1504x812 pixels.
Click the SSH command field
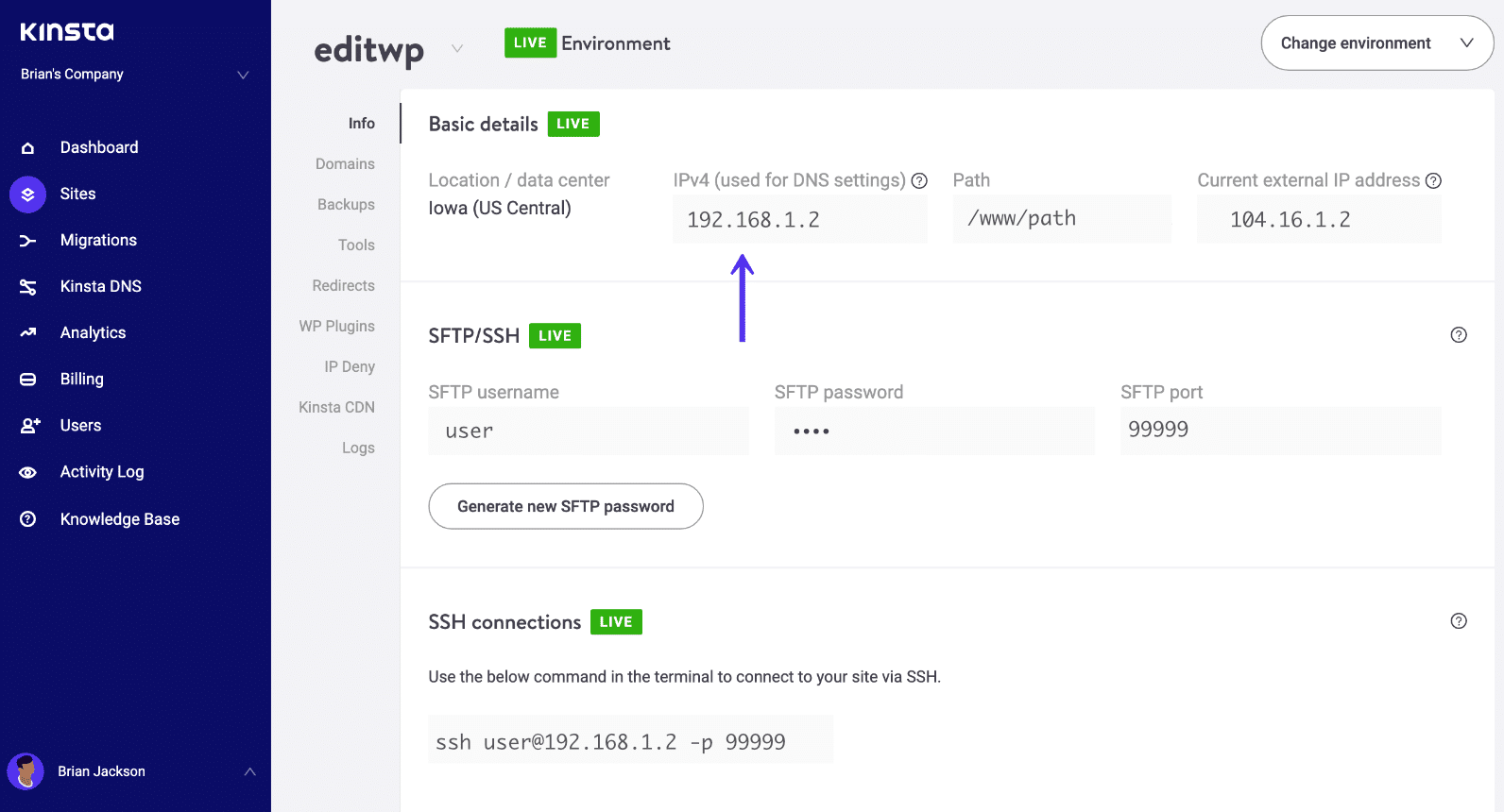click(630, 739)
